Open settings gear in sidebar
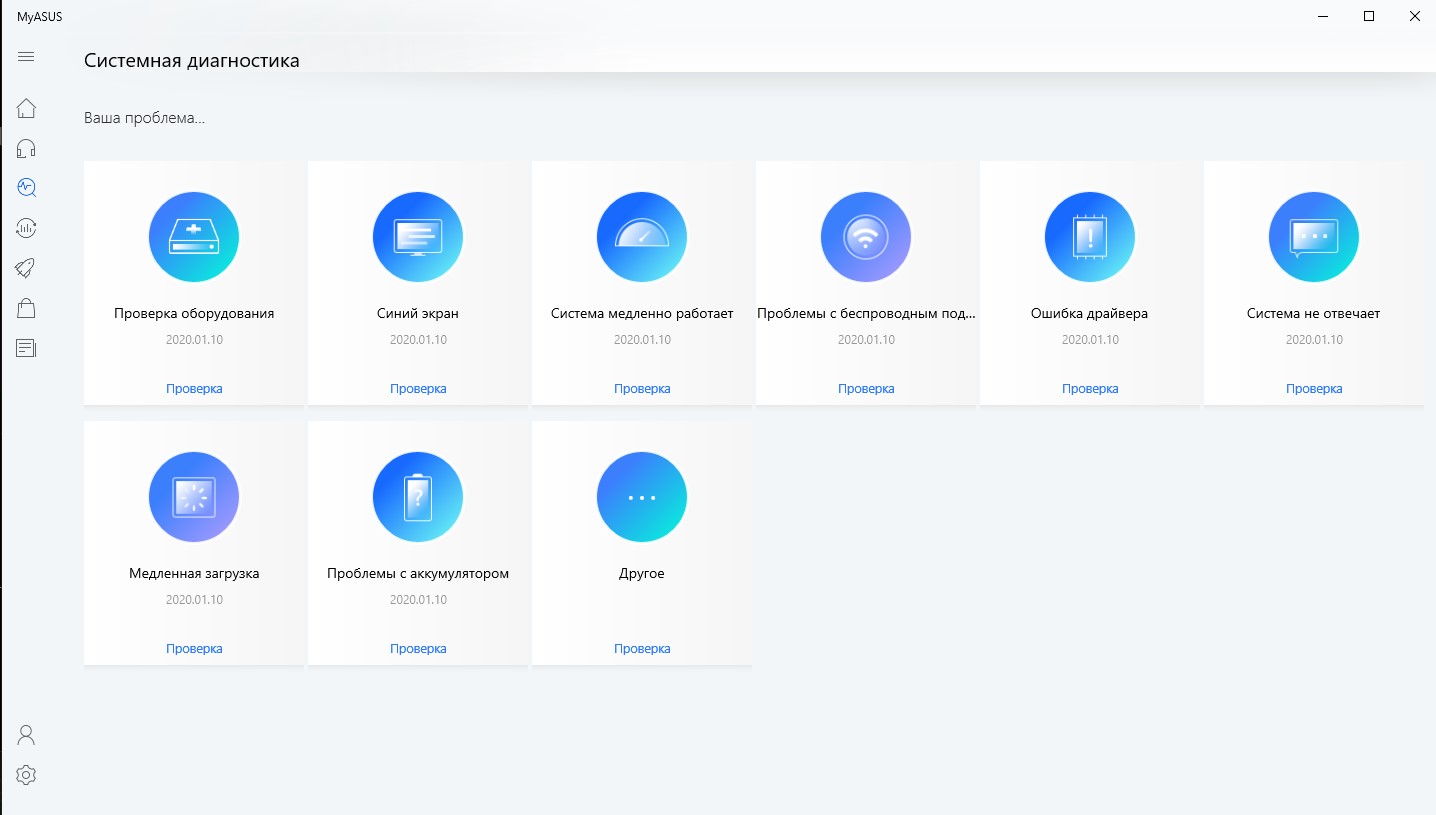Screen dimensions: 1436x815 pos(26,775)
